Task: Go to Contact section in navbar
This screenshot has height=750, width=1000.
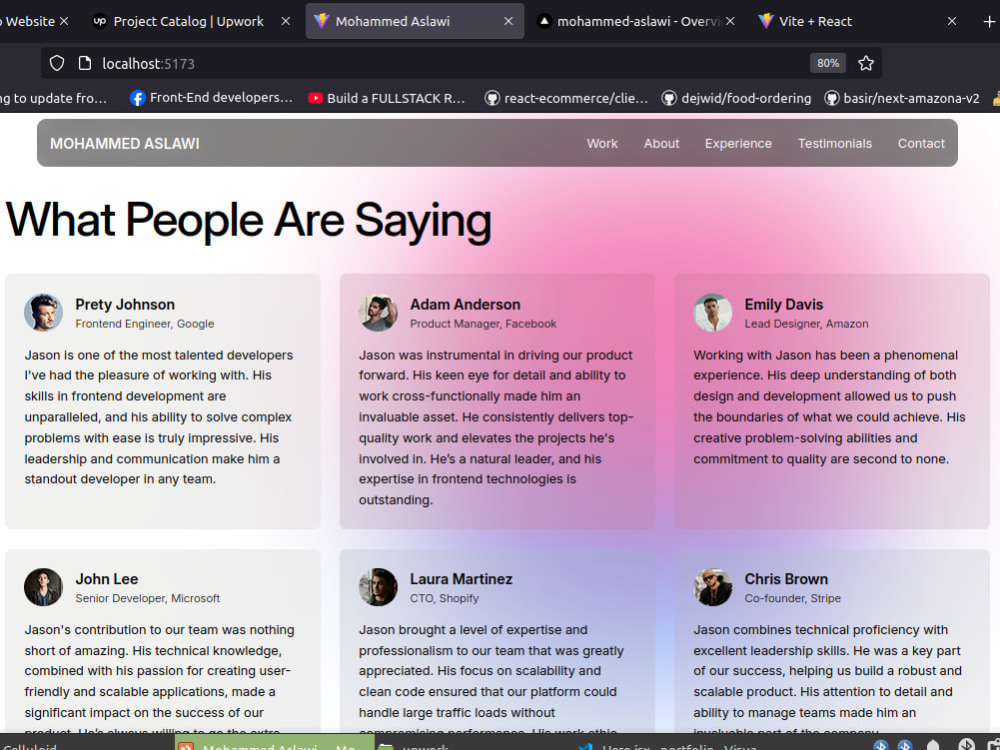Action: tap(921, 143)
